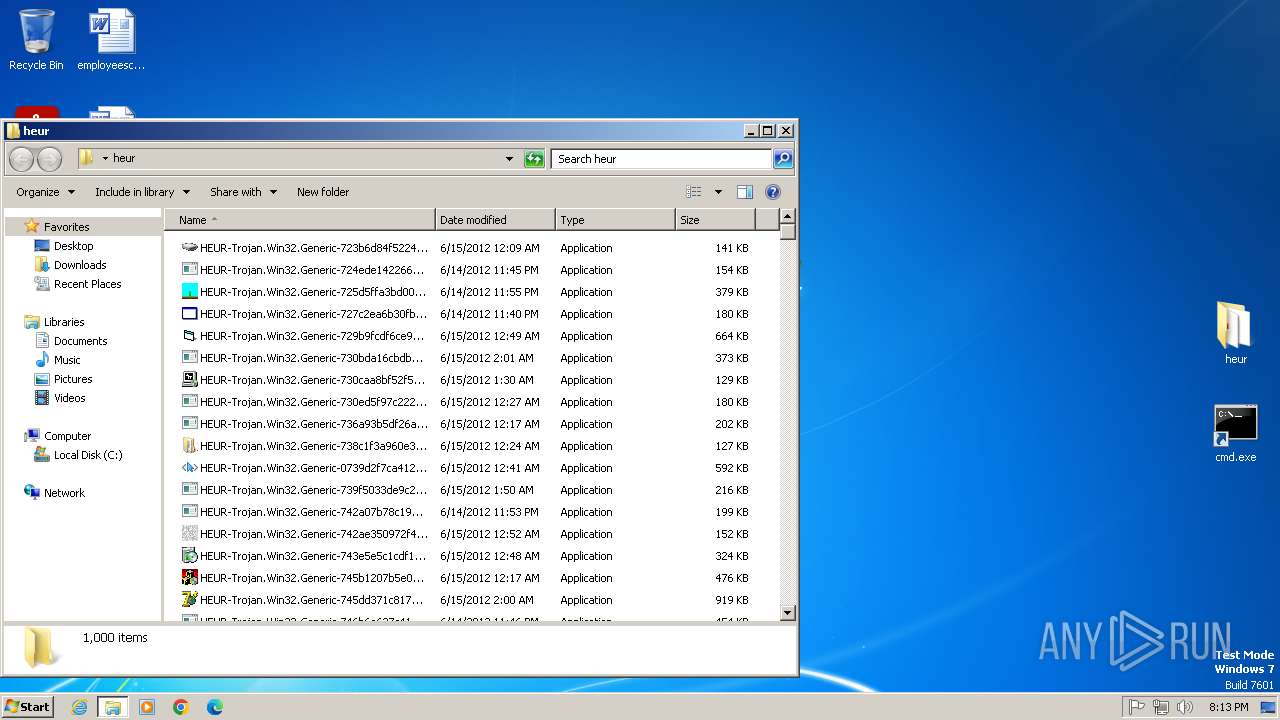Click file list scrollbar up arrow
The width and height of the screenshot is (1280, 720).
[x=787, y=217]
